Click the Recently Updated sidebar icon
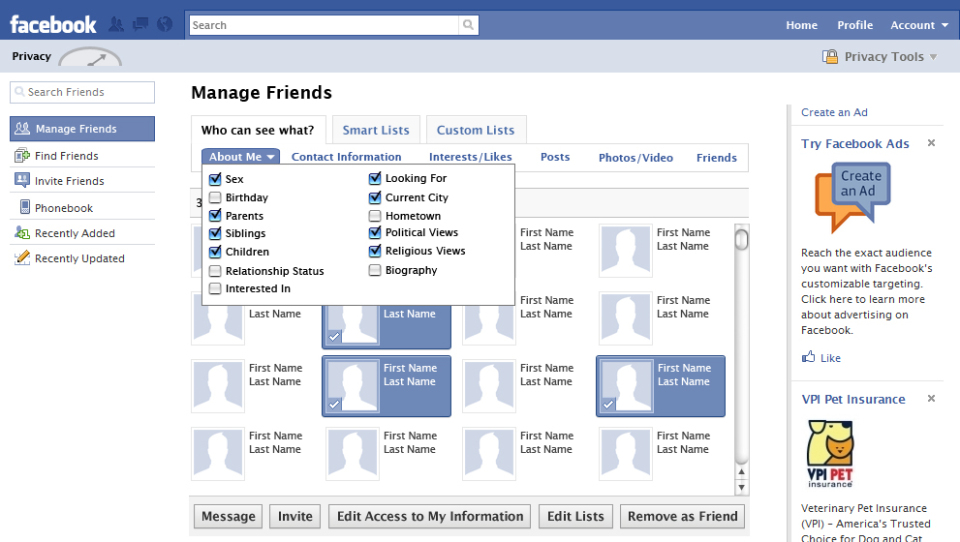Image resolution: width=960 pixels, height=542 pixels. point(22,258)
